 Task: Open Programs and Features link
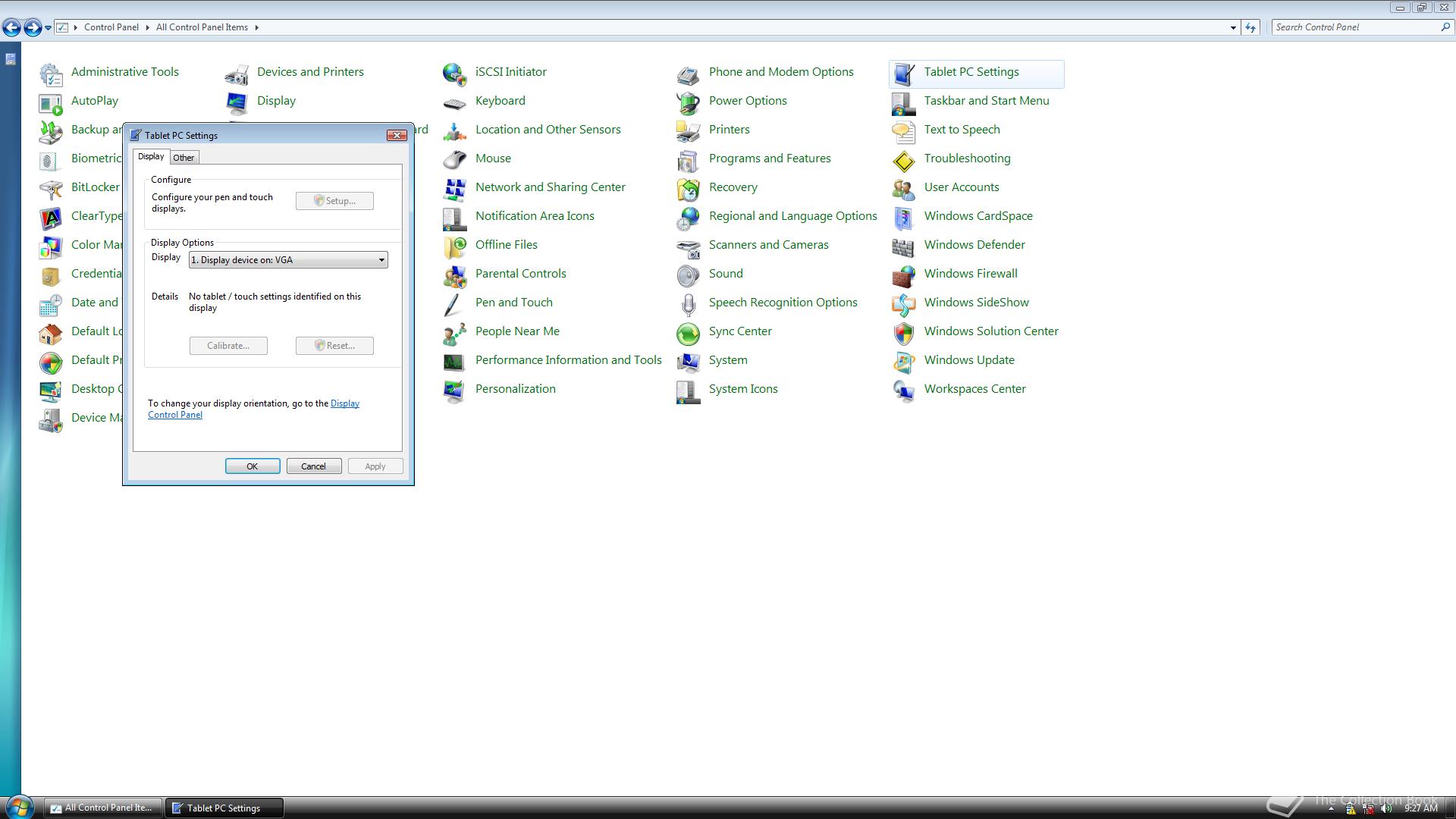[x=770, y=158]
